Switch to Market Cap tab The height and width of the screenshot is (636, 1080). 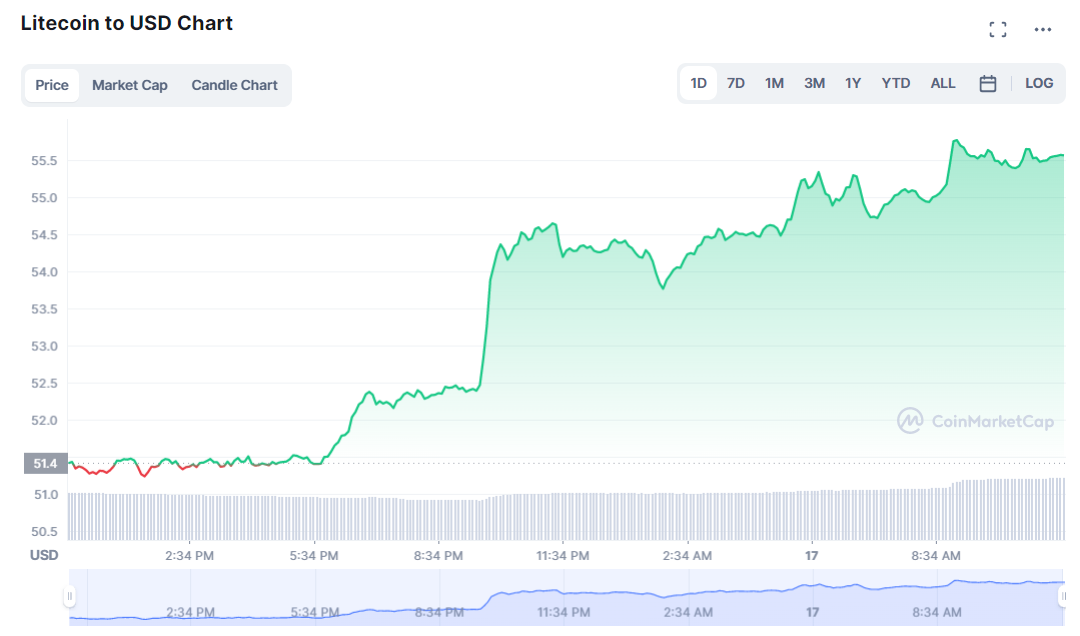pos(129,85)
